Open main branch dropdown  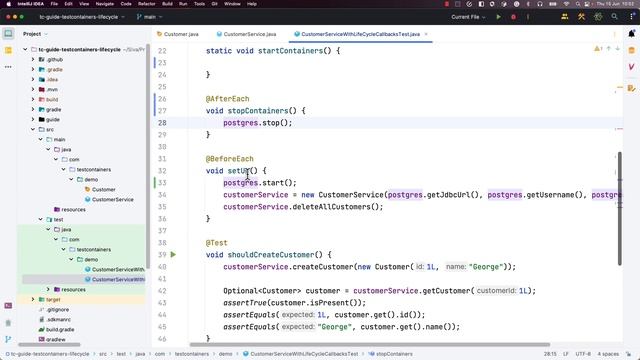(149, 17)
